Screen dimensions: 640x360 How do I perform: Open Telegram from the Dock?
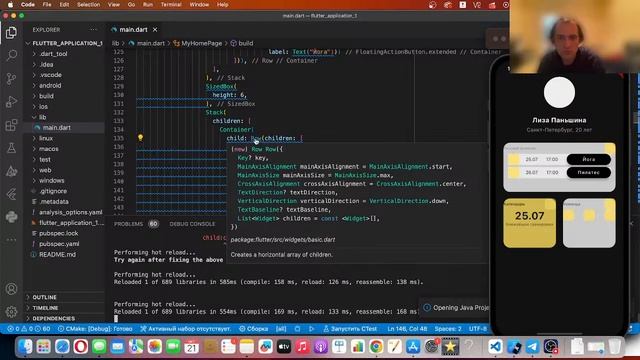[532, 347]
